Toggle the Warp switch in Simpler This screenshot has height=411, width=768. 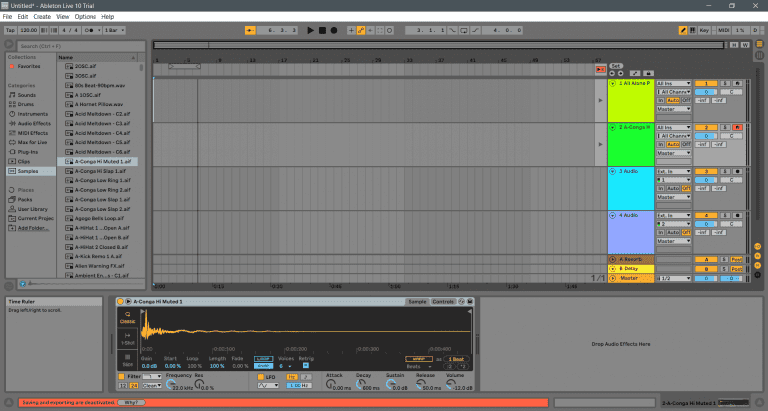419,359
